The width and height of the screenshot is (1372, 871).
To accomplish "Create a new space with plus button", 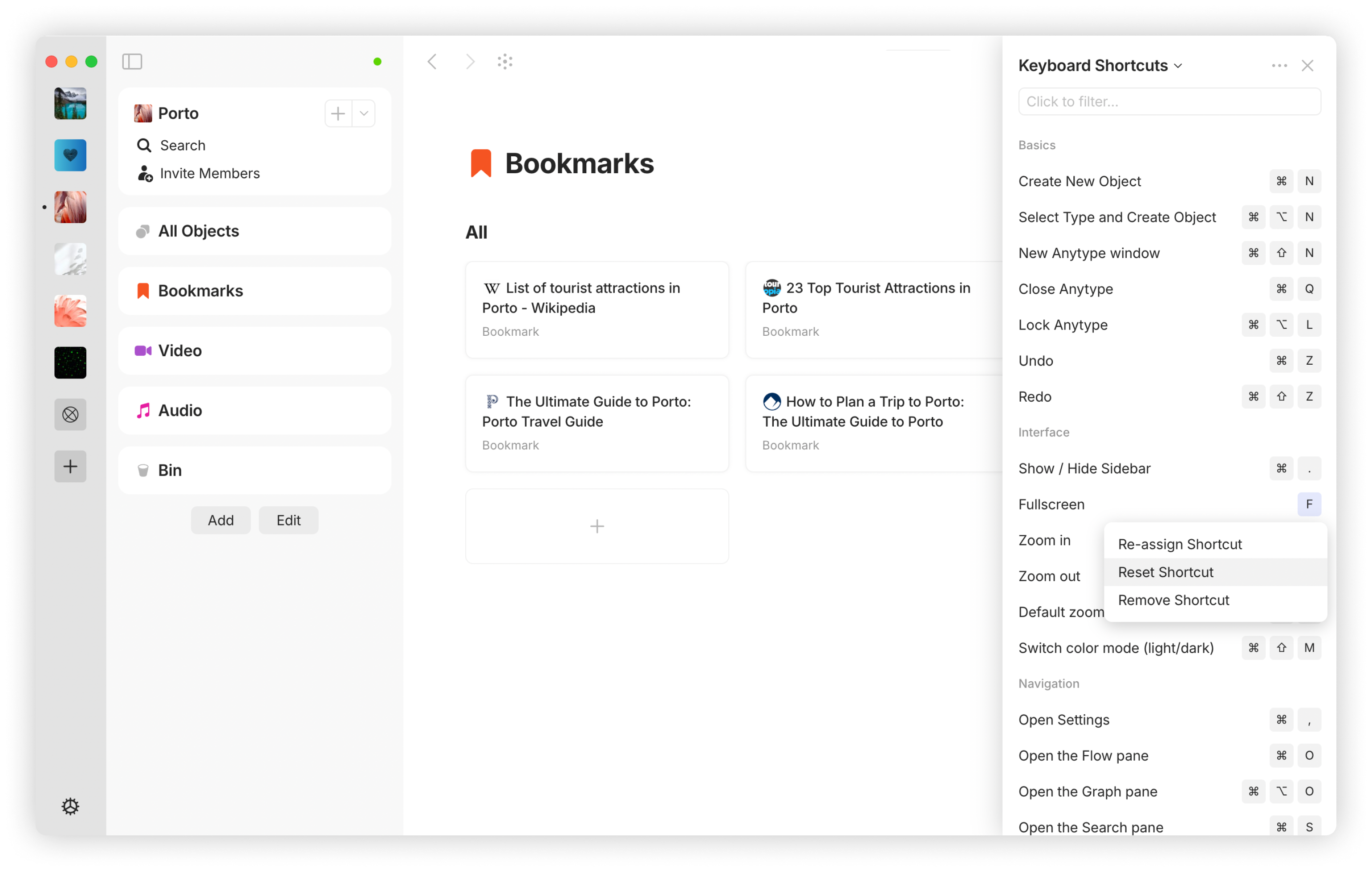I will pos(70,466).
